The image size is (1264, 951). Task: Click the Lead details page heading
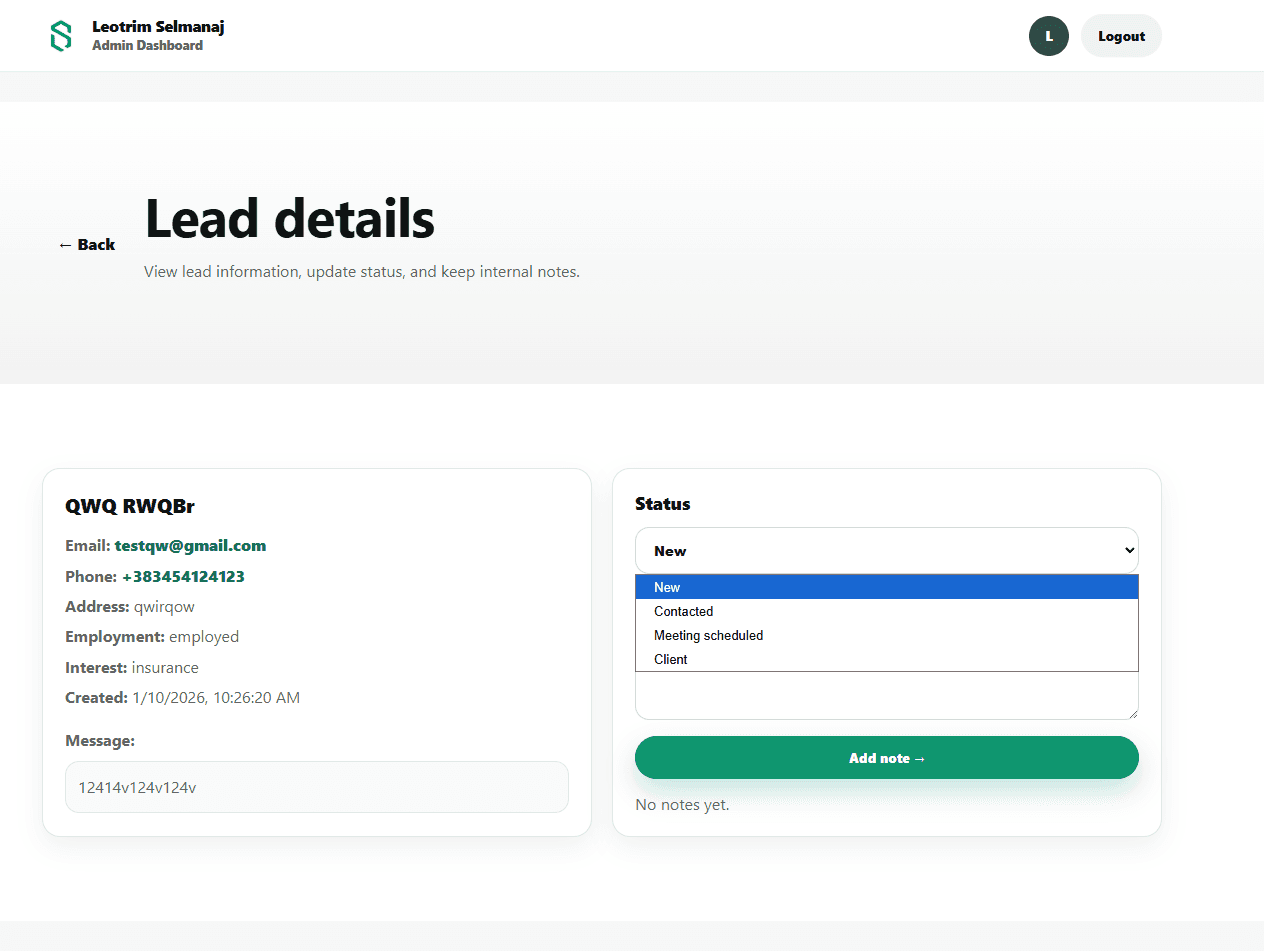pos(289,218)
